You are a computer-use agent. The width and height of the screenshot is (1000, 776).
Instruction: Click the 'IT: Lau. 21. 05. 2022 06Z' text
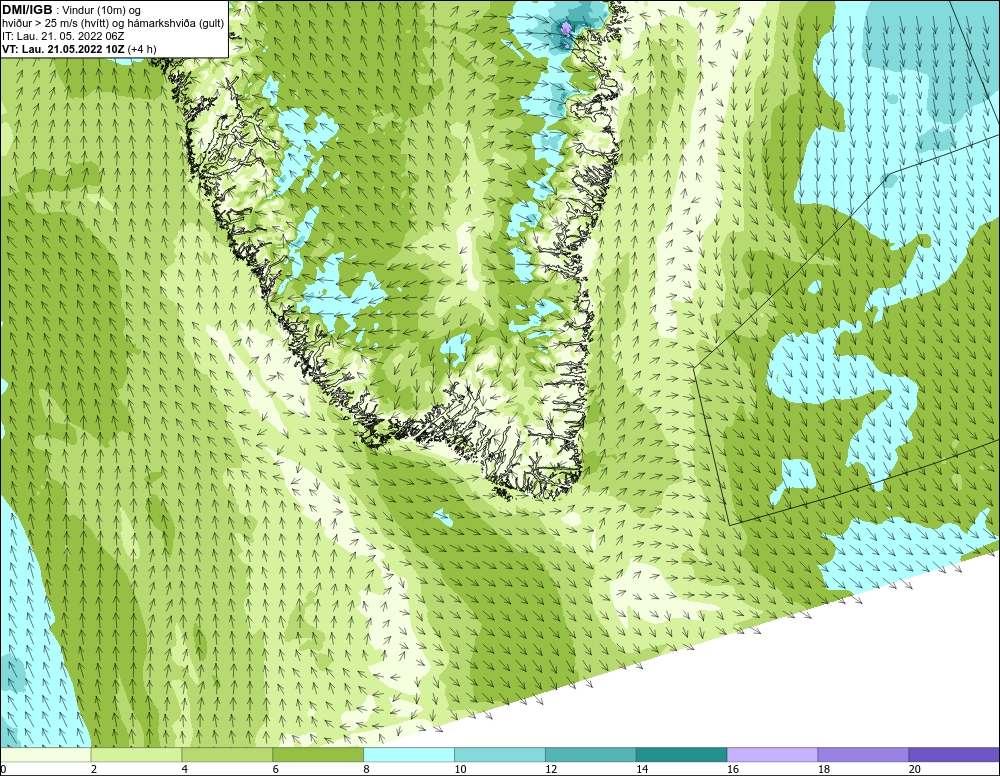(63, 36)
